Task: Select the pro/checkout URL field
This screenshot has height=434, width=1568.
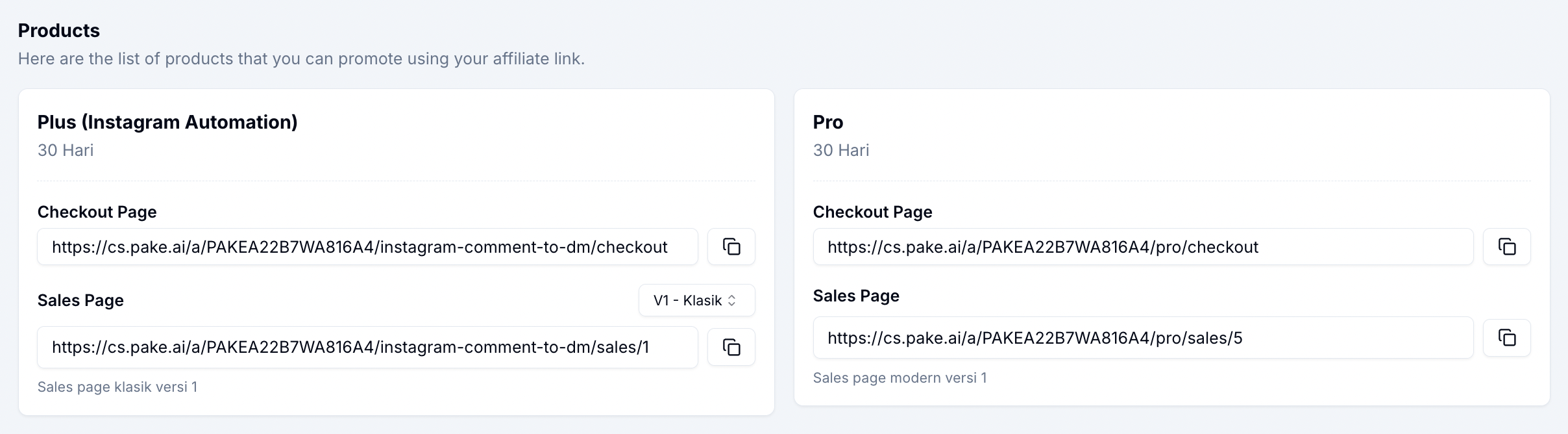Action: click(x=1142, y=247)
